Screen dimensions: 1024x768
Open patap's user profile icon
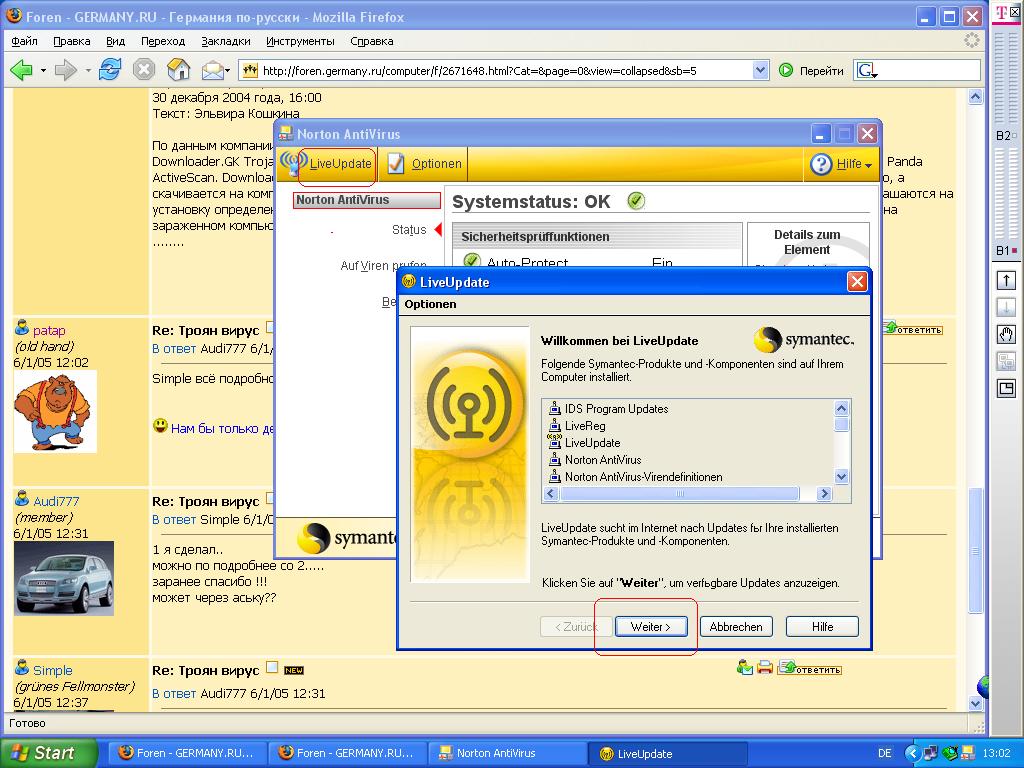22,328
